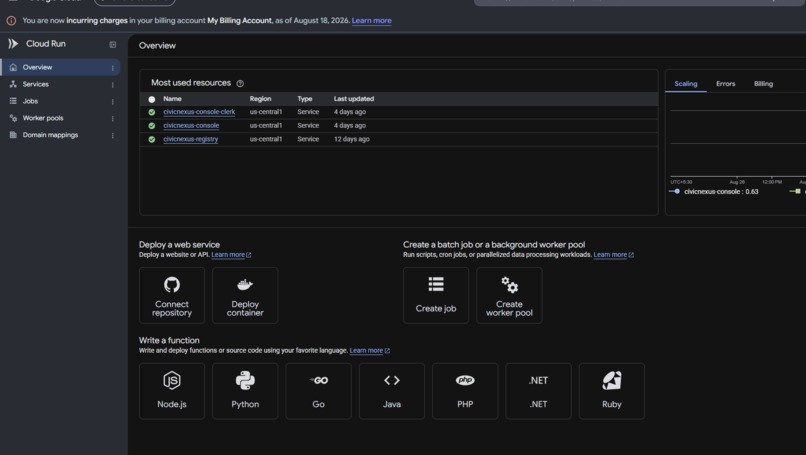Choose the .NET function card
The height and width of the screenshot is (455, 806).
pyautogui.click(x=538, y=391)
